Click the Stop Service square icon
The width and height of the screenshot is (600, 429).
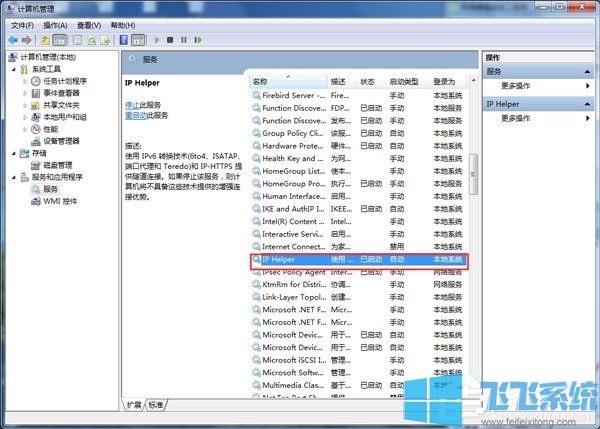[x=170, y=40]
